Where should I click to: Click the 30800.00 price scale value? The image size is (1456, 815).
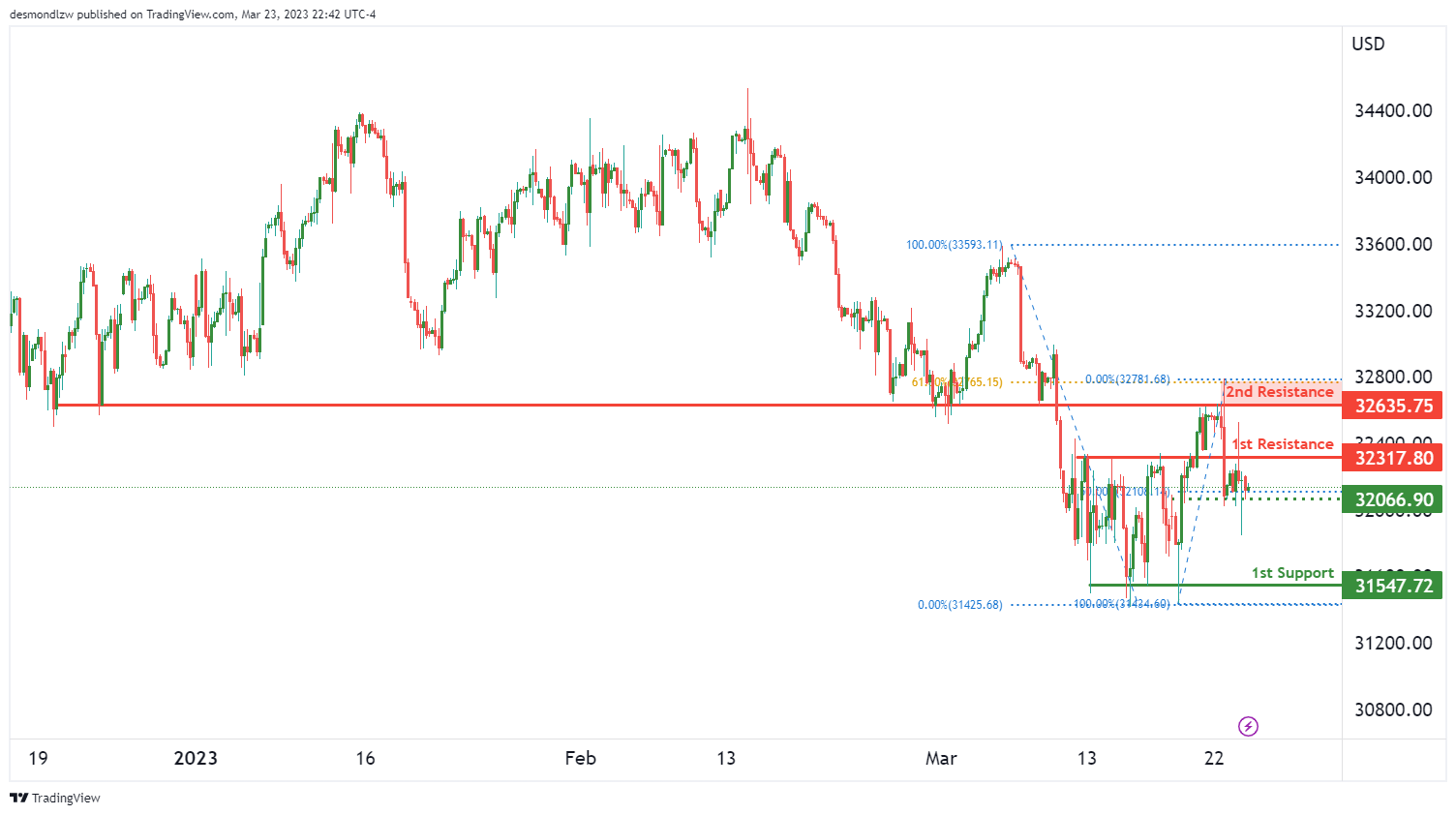pyautogui.click(x=1392, y=709)
